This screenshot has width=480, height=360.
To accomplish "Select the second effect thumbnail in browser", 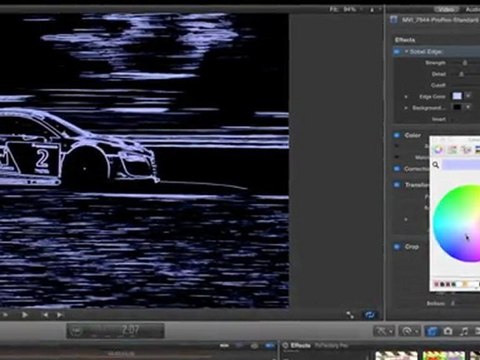I will tap(444, 355).
